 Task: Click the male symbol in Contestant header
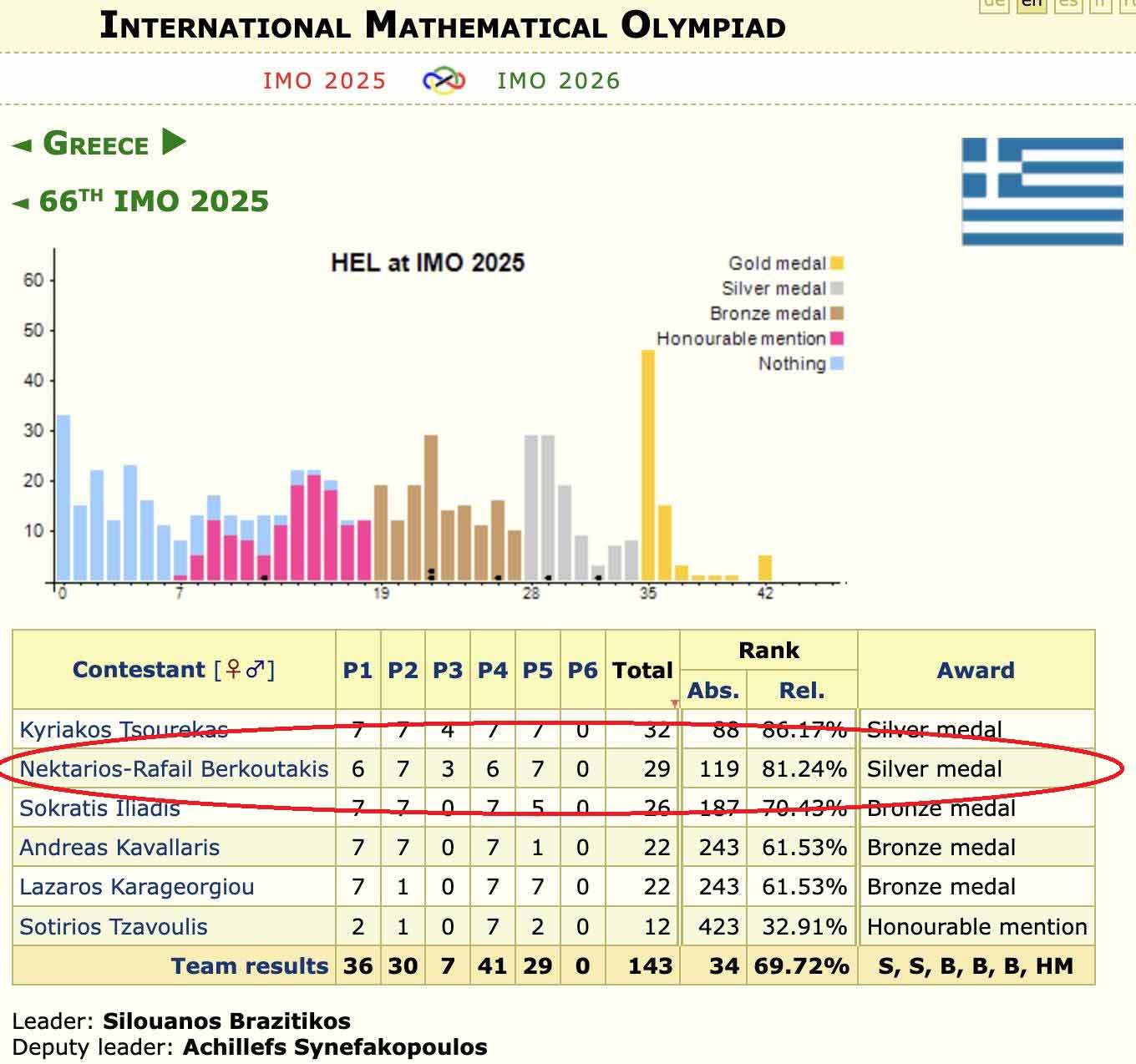(x=255, y=669)
